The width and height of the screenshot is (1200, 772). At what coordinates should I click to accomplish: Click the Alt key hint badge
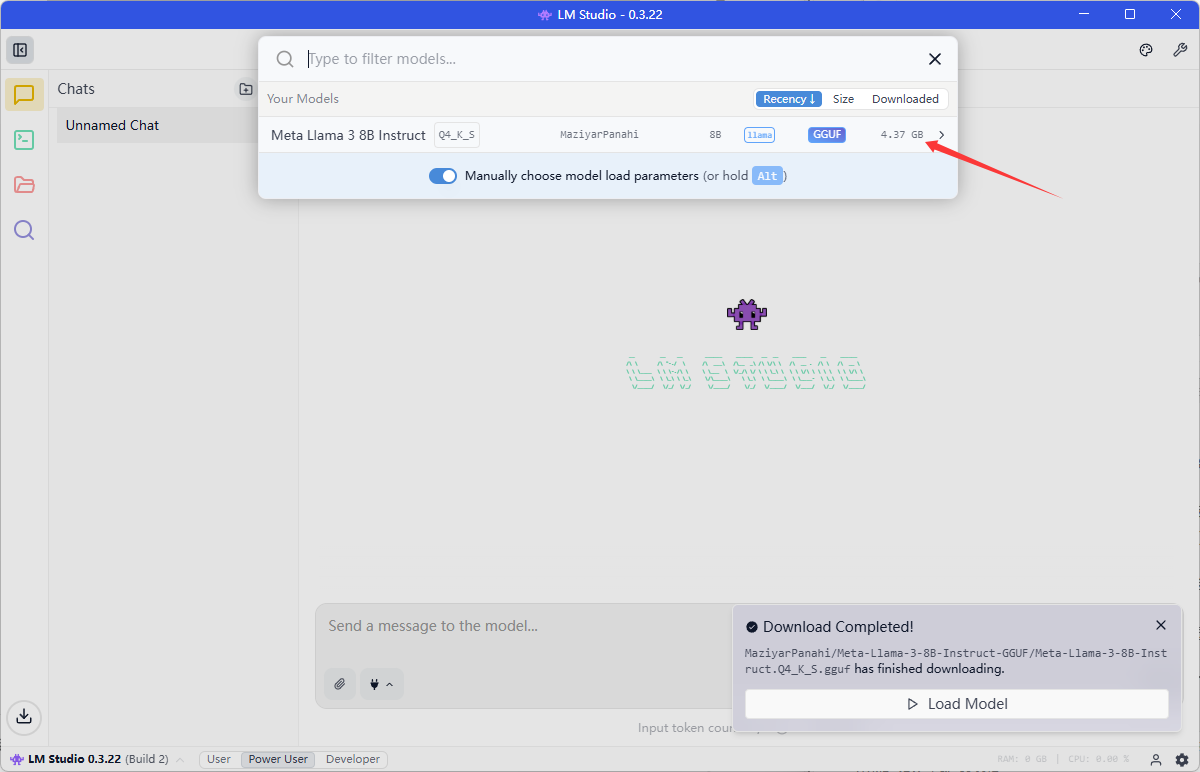coord(767,176)
